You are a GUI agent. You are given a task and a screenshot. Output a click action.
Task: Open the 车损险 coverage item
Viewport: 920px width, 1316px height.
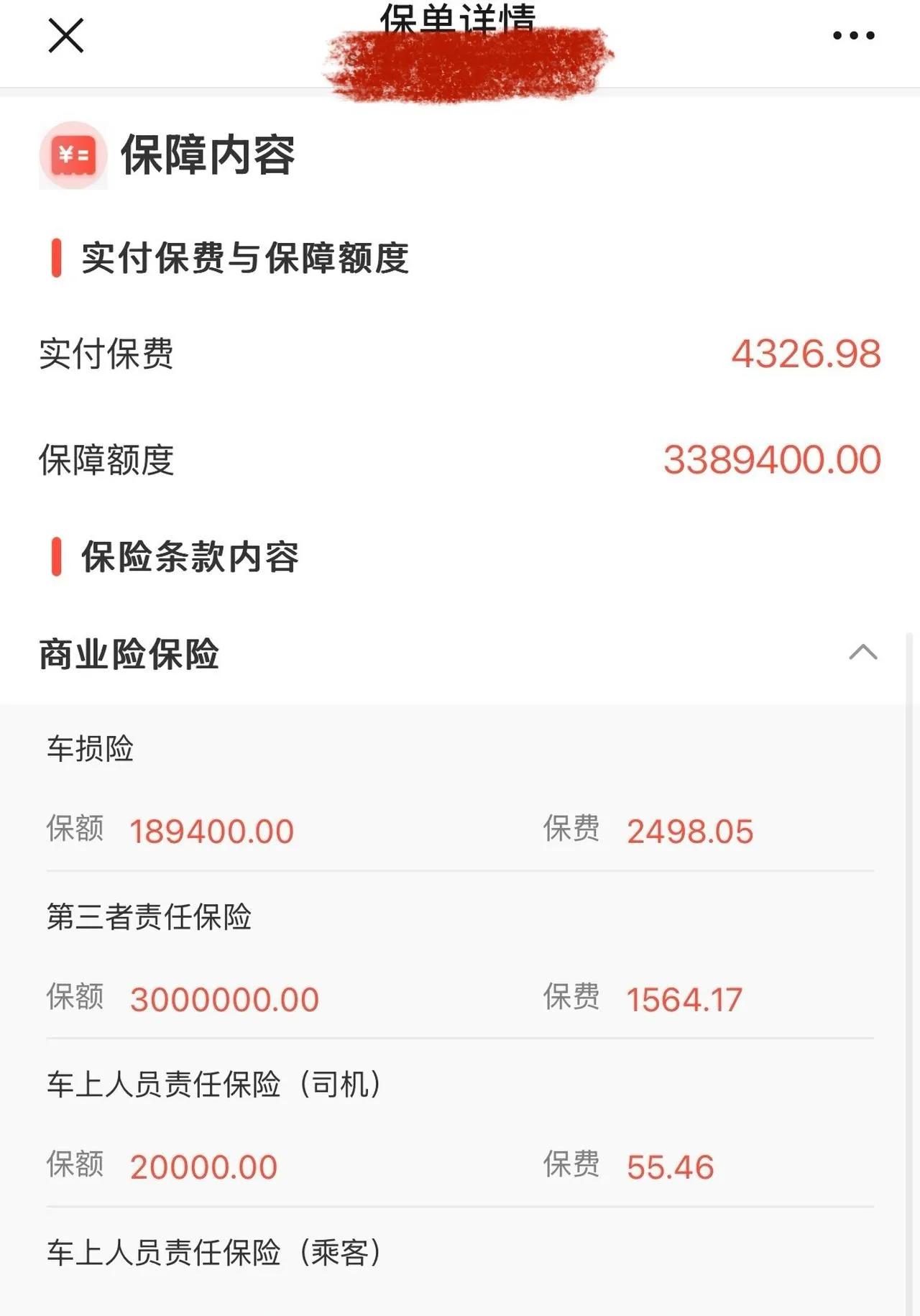(91, 749)
